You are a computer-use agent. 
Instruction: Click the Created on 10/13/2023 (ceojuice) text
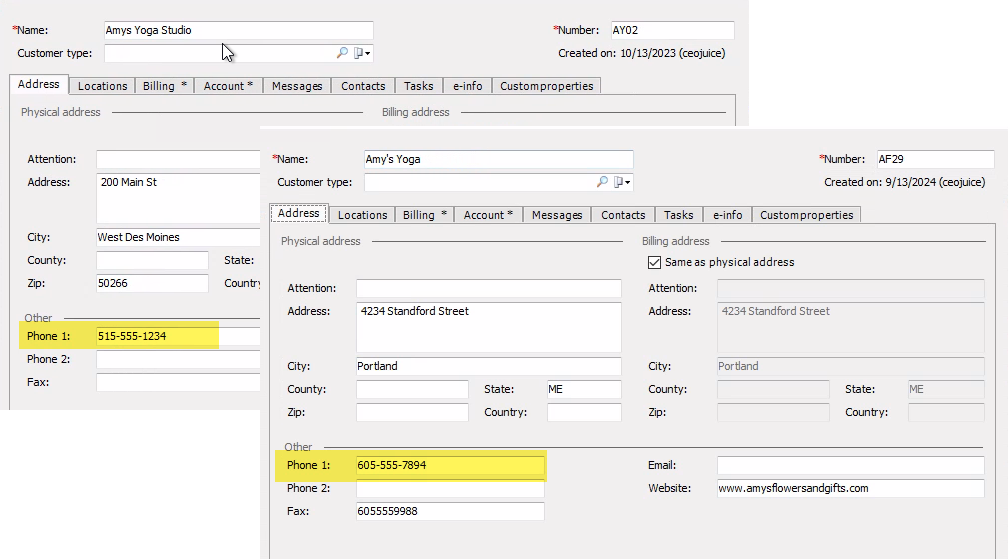coord(642,53)
